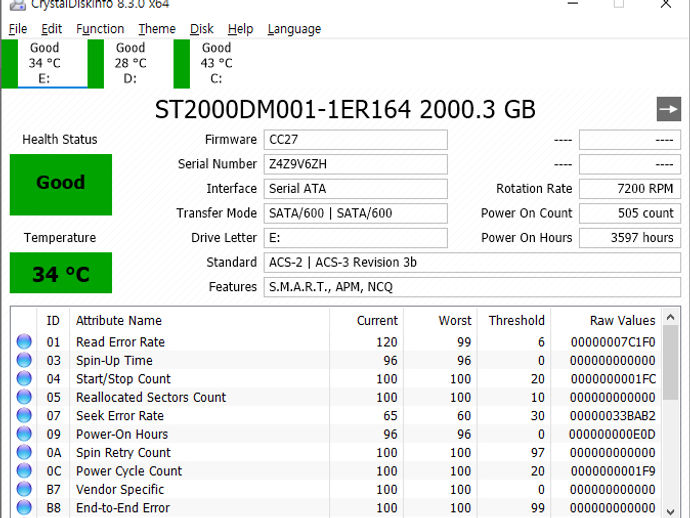Click the attribute list scrollbar thumb
This screenshot has width=690, height=518.
click(x=671, y=363)
